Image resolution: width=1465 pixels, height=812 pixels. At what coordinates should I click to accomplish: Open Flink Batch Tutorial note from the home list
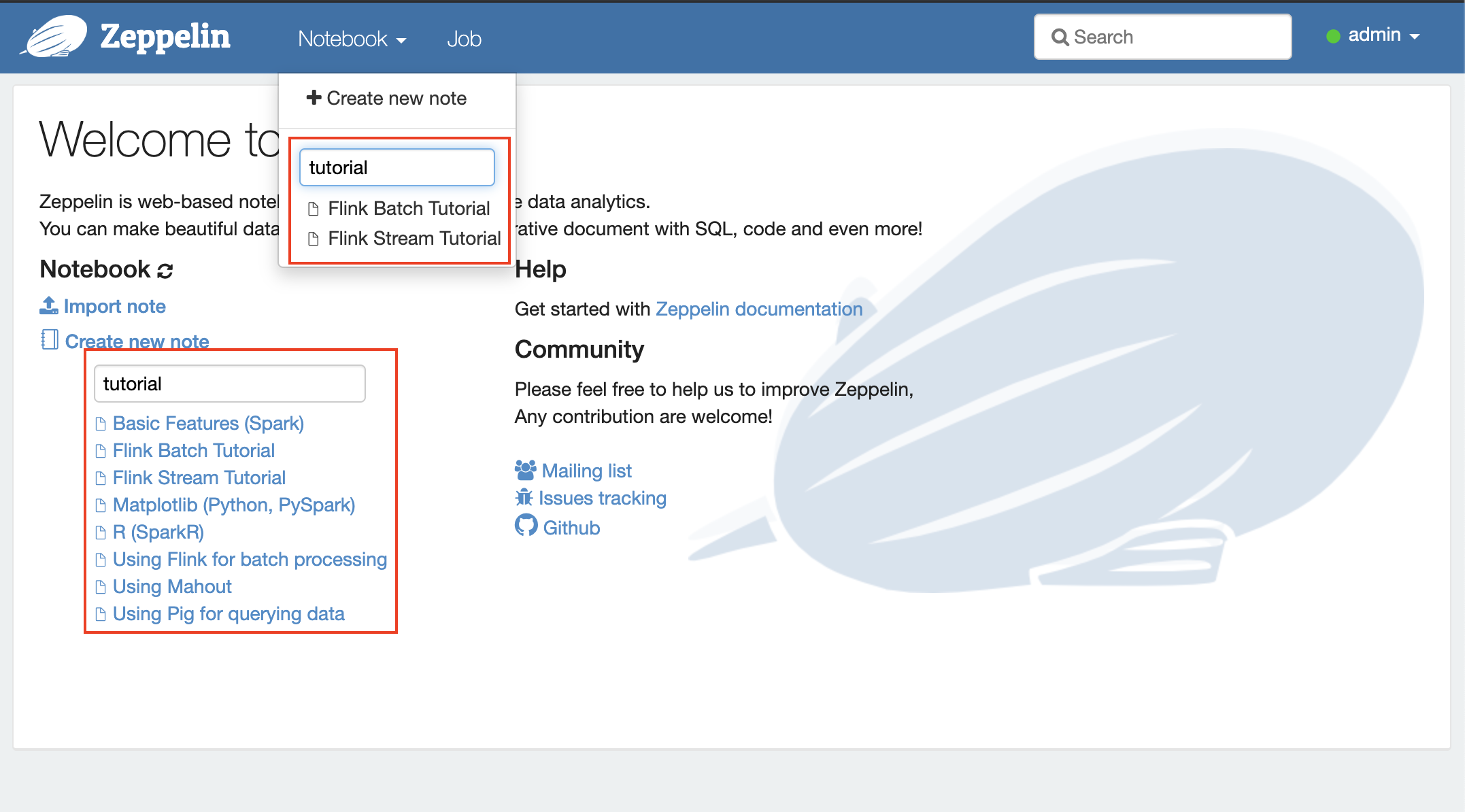[194, 450]
